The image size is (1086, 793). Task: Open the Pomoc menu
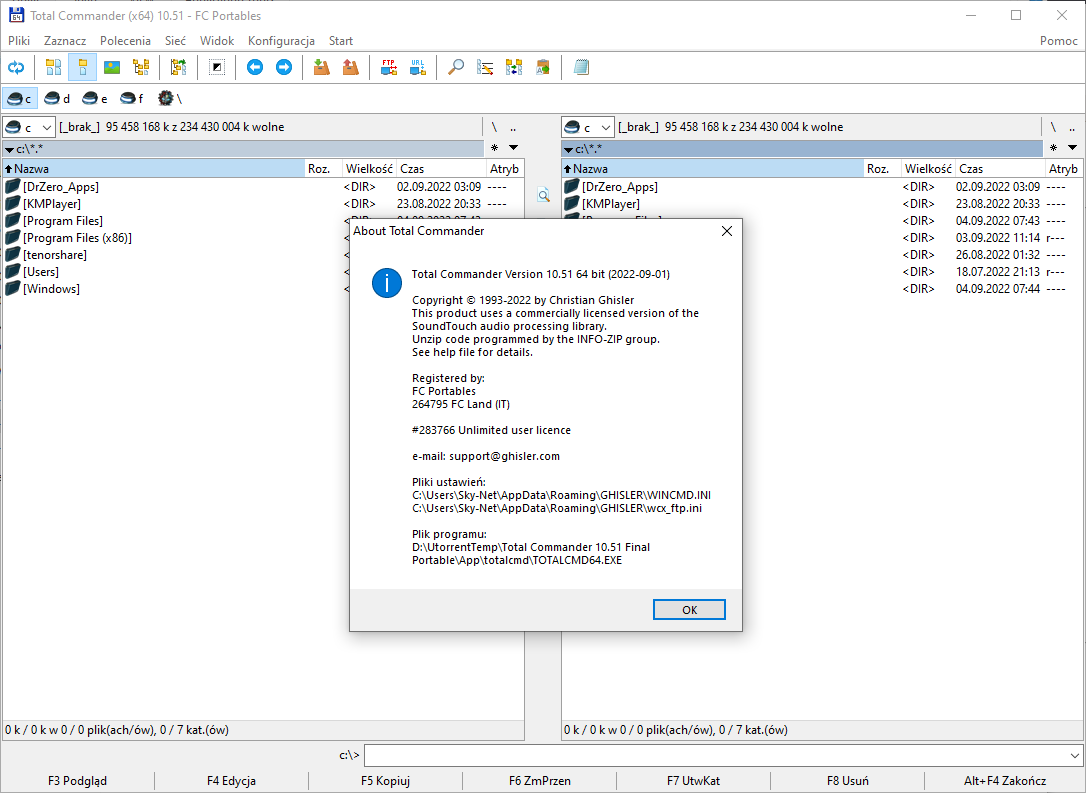click(1058, 41)
